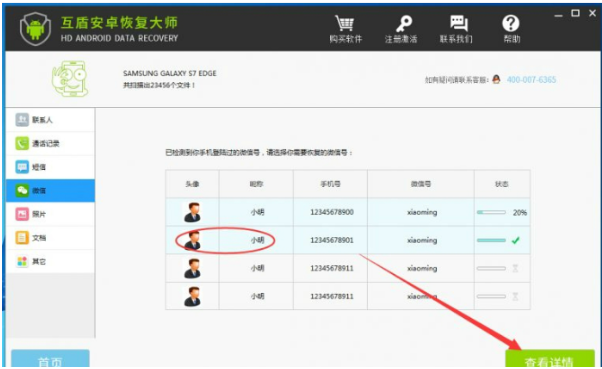Click the green checkmark status icon
Viewport: 602px width, 369px height.
(x=516, y=240)
